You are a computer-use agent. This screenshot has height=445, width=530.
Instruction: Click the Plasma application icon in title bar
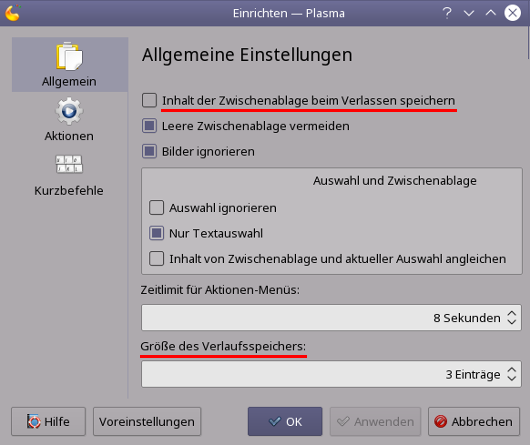point(13,13)
